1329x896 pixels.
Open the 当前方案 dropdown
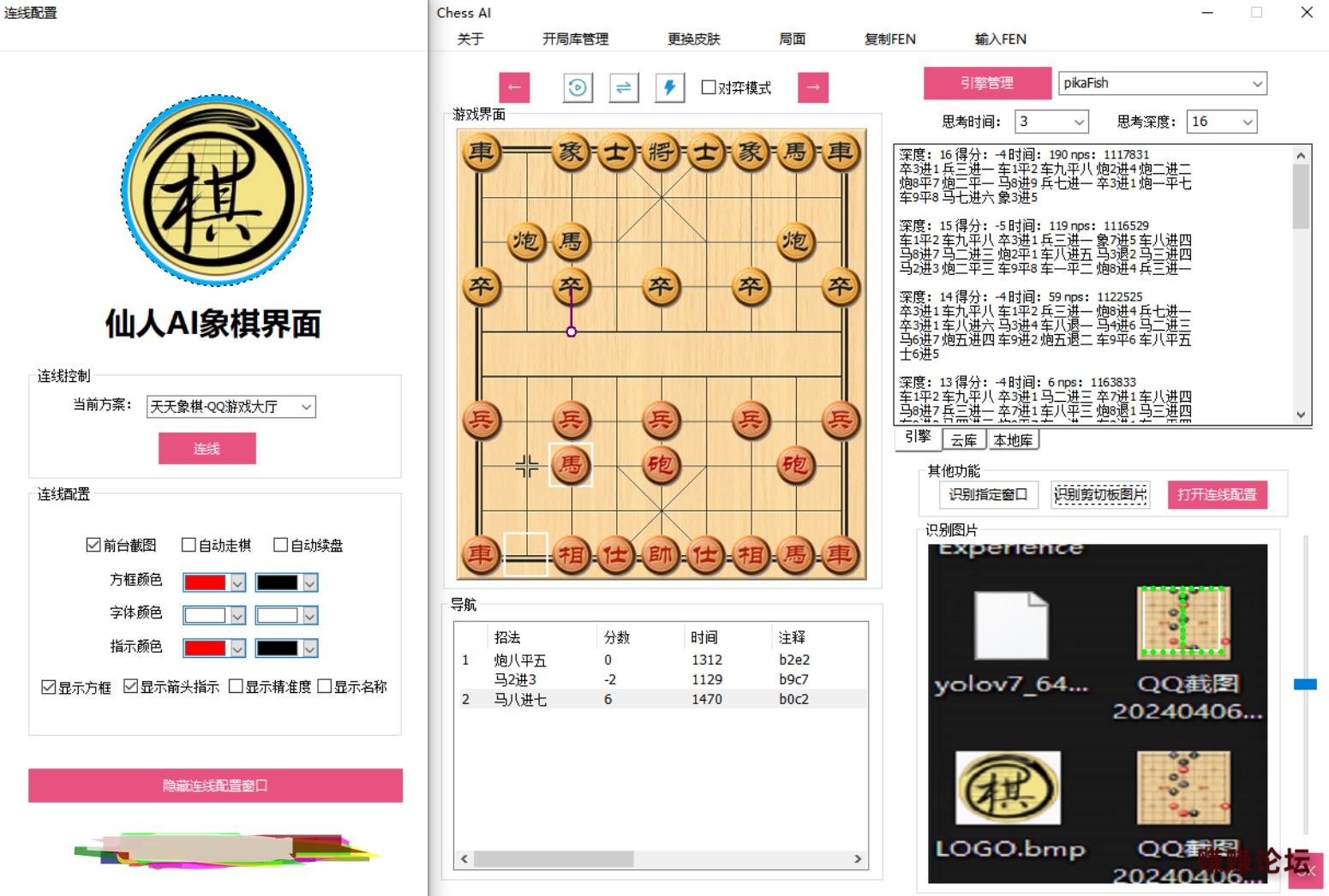231,407
